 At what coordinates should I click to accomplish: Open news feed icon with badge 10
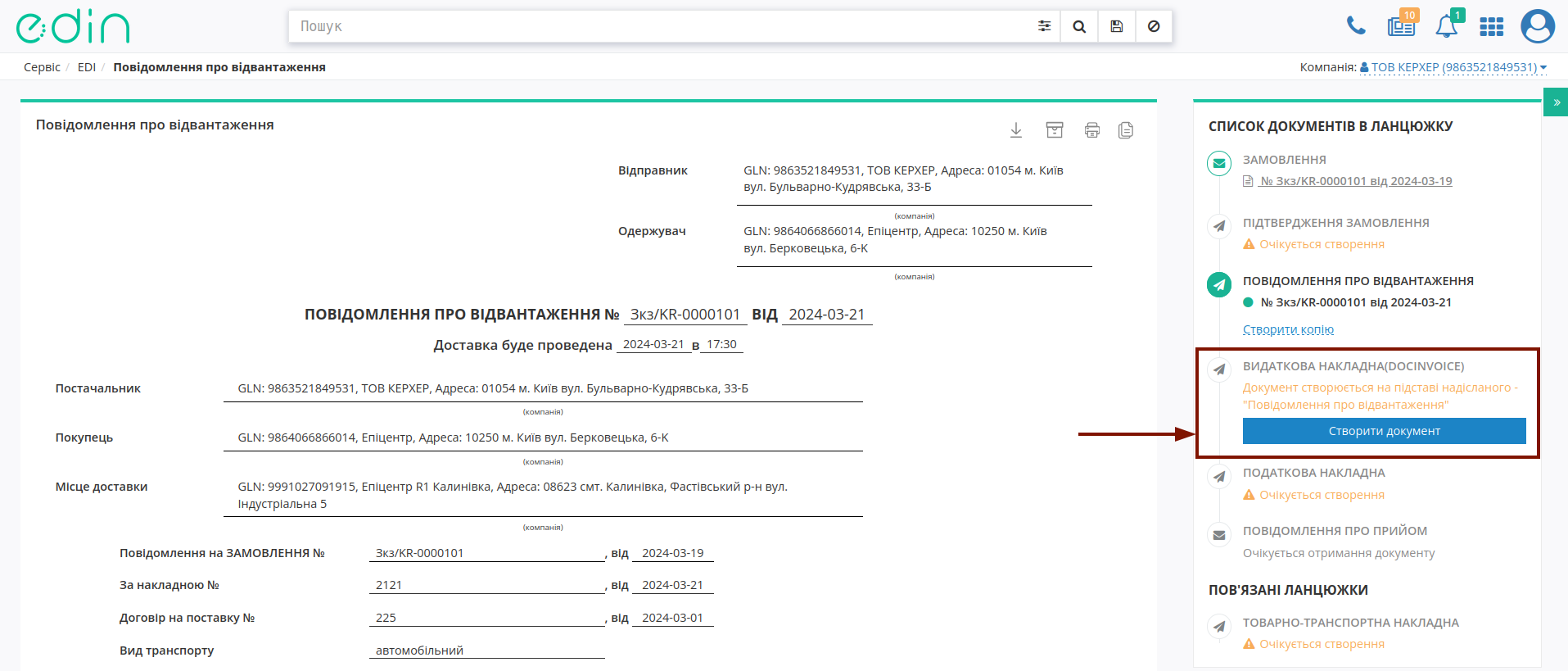click(x=1401, y=26)
